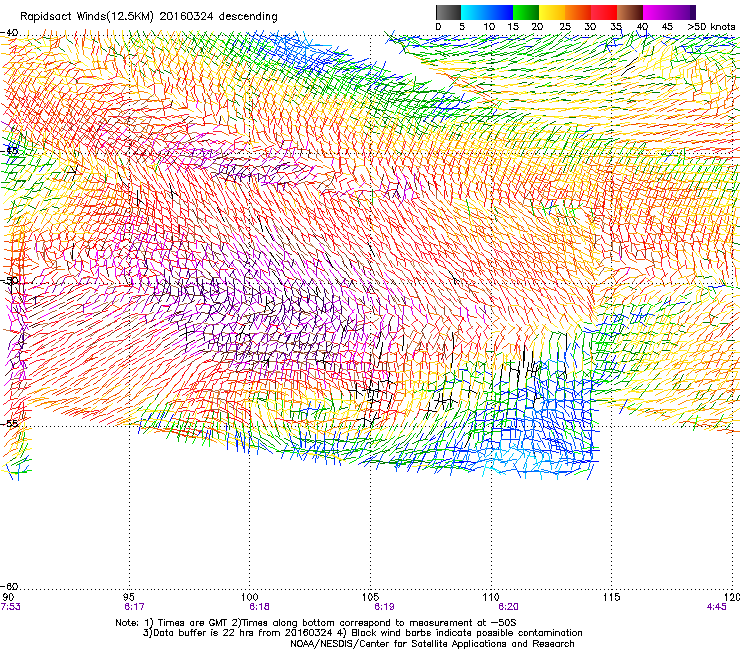The image size is (740, 650).
Task: Click the '8:17' time label
Action: (134, 607)
